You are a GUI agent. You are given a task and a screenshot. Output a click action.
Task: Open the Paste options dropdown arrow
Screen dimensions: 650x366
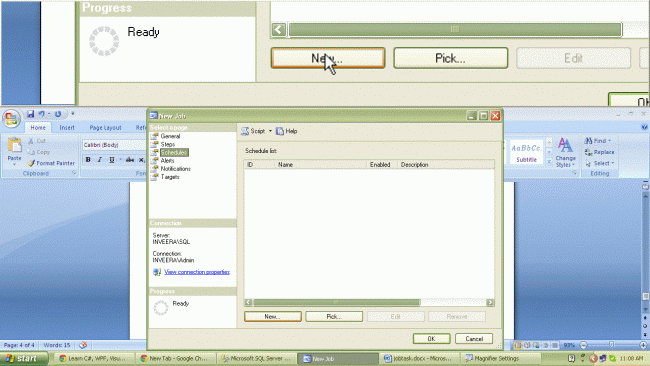pos(15,164)
